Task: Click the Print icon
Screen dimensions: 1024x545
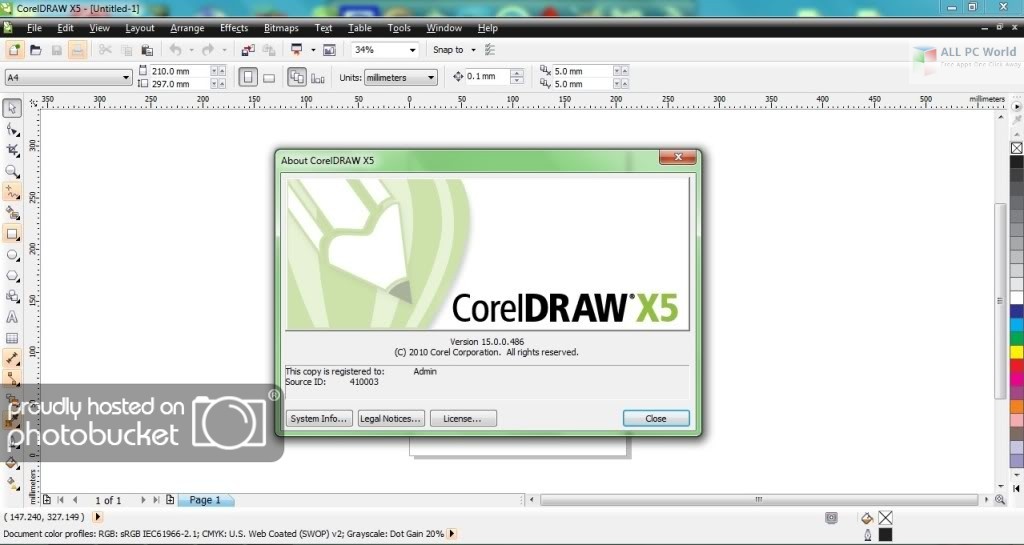Action: (x=78, y=50)
